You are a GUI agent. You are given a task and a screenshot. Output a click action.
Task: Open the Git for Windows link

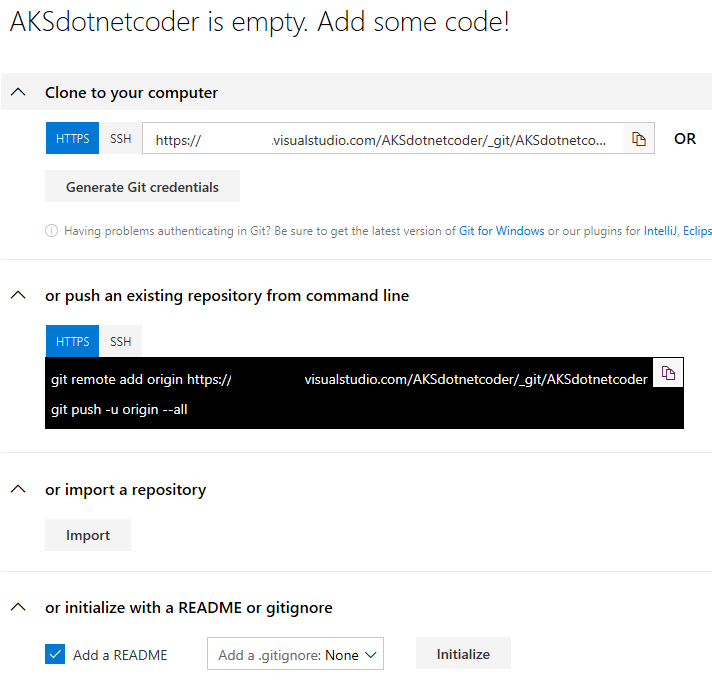[501, 231]
